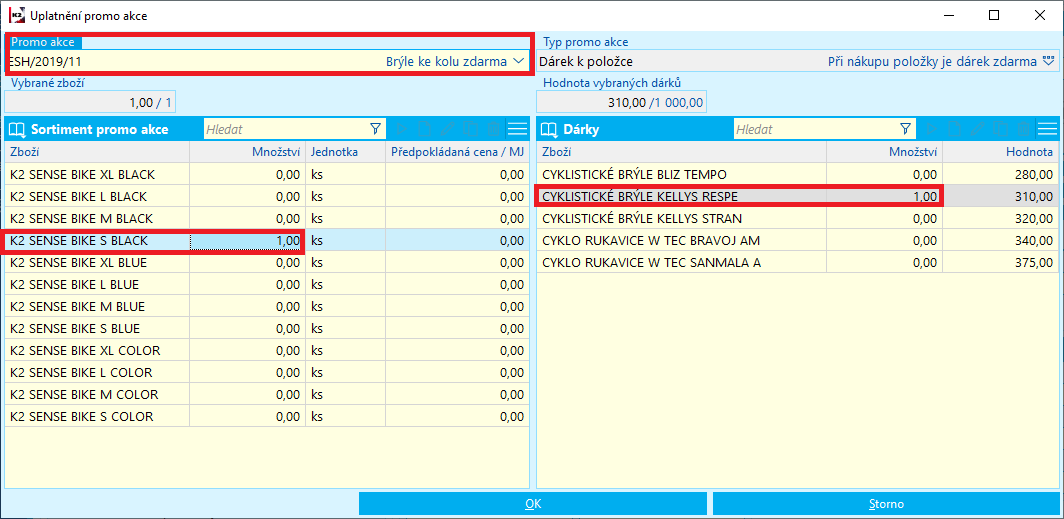Select row K2 SENSE BIKE M BLUE
Screen dimensions: 1064x519
tap(267, 306)
